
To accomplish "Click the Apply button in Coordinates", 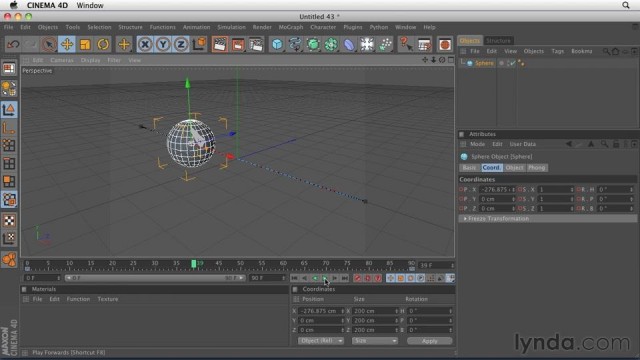I will point(429,341).
